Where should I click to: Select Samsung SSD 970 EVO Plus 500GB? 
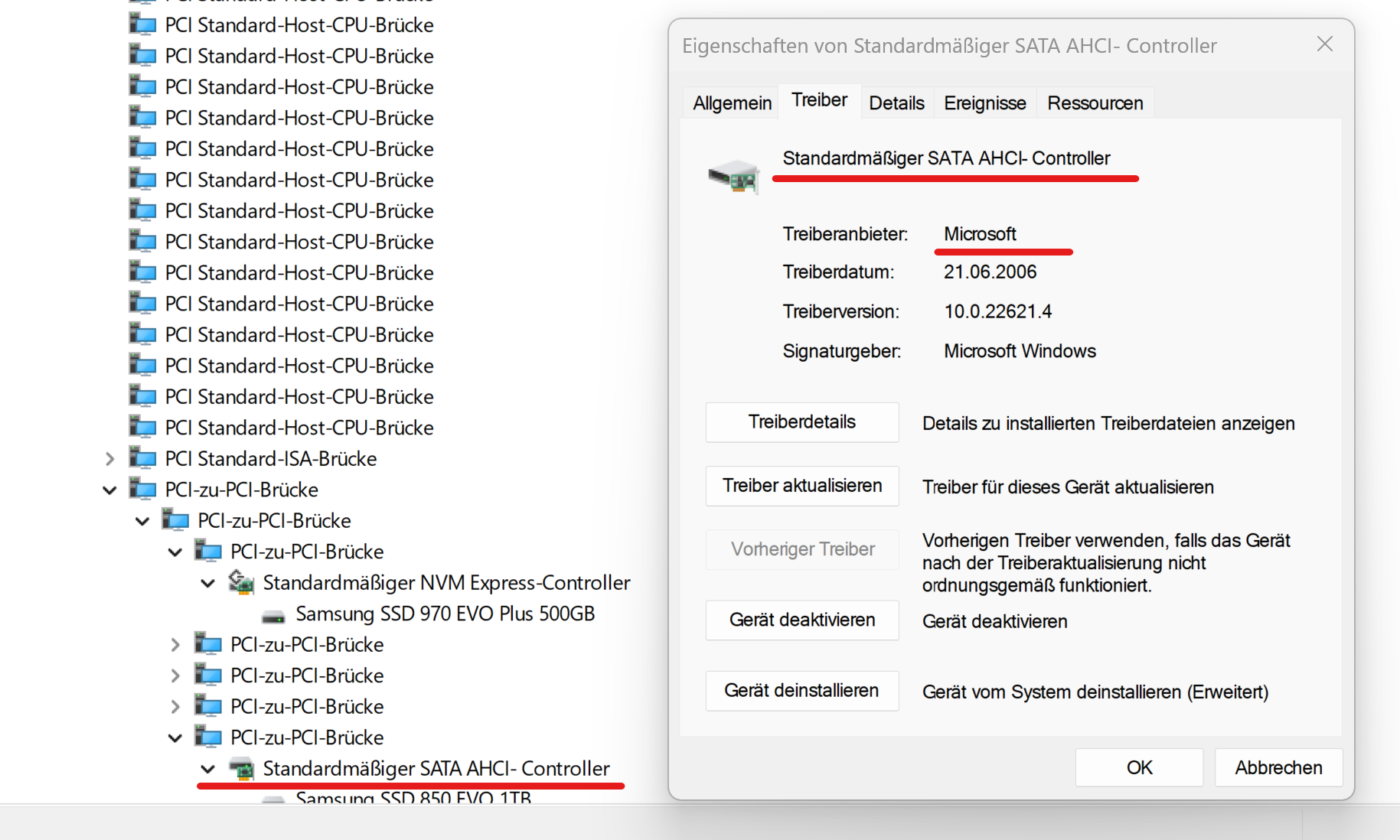point(445,614)
